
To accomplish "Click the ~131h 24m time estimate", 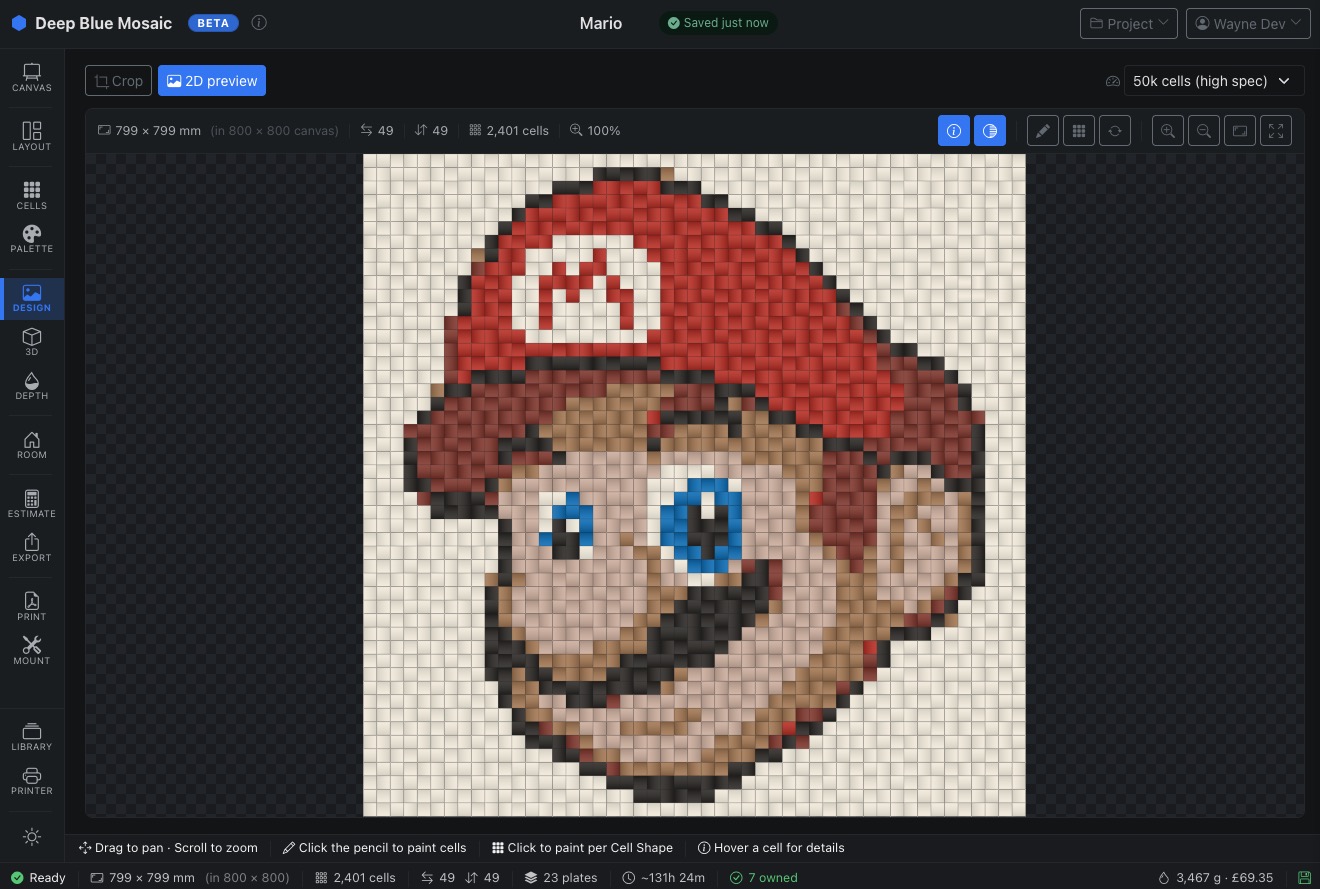I will (664, 878).
